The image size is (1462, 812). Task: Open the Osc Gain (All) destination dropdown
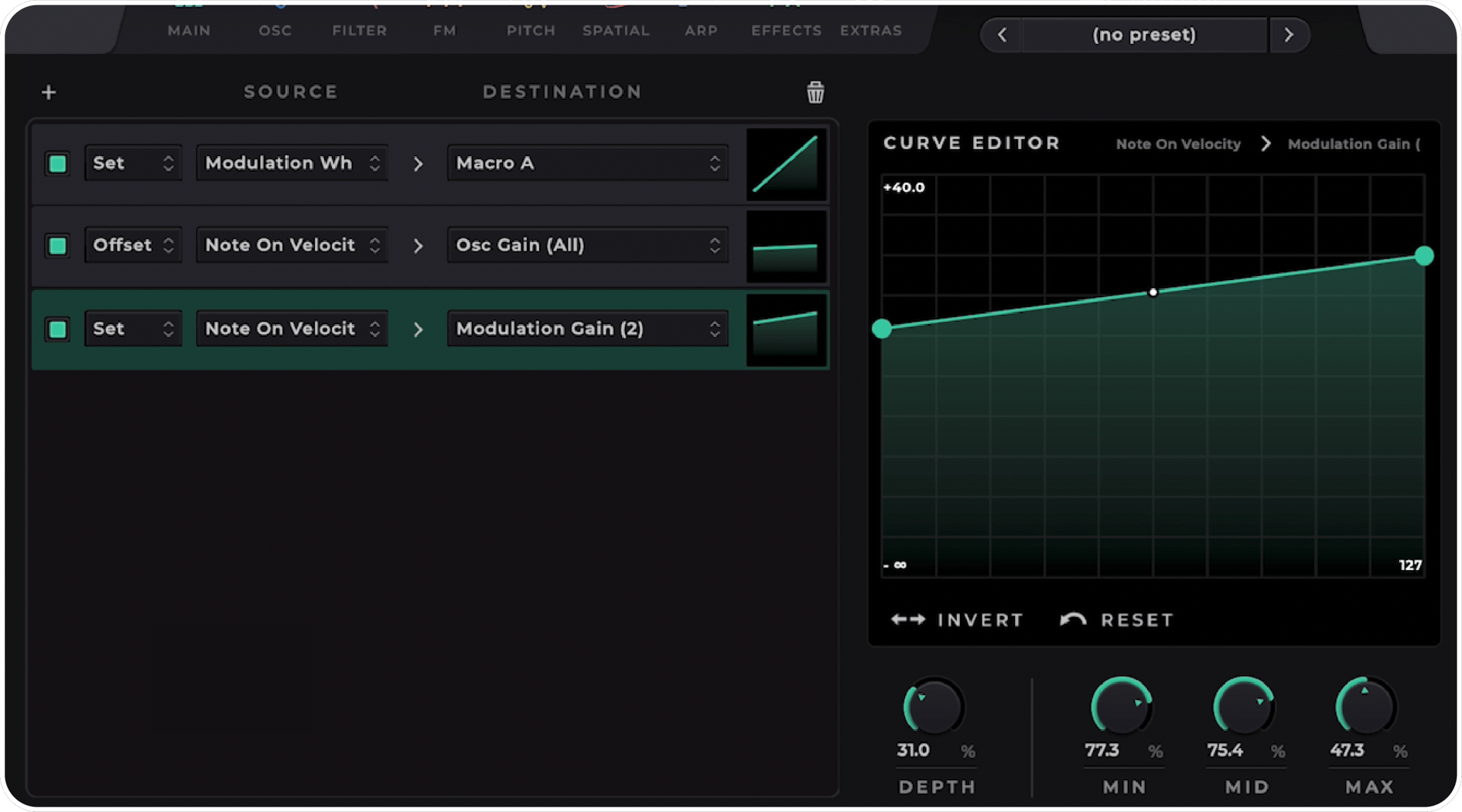coord(587,245)
